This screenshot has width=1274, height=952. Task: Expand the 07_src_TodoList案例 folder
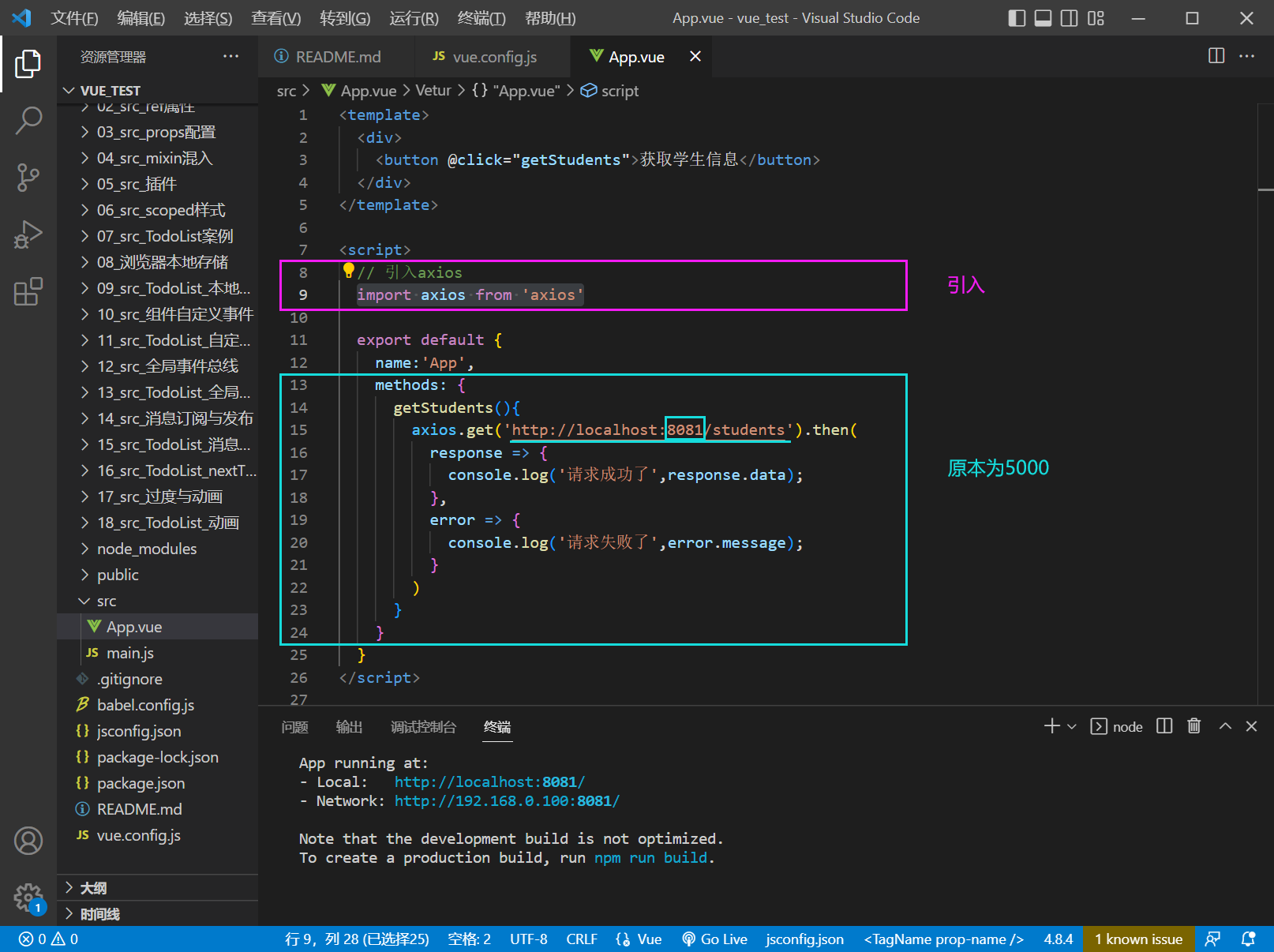coord(158,236)
